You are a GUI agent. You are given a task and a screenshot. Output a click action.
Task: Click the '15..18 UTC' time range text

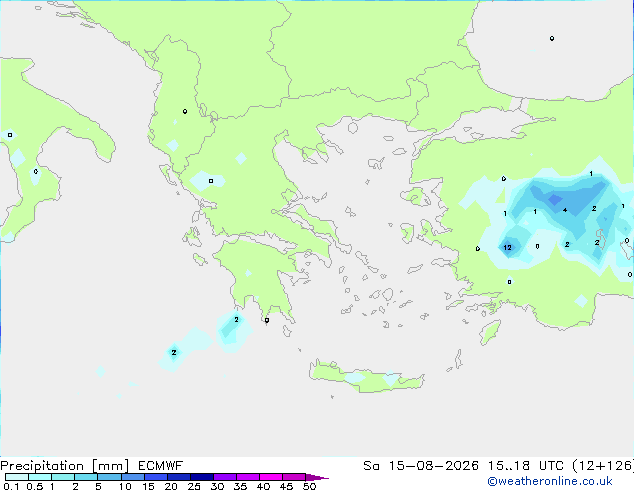(x=526, y=466)
